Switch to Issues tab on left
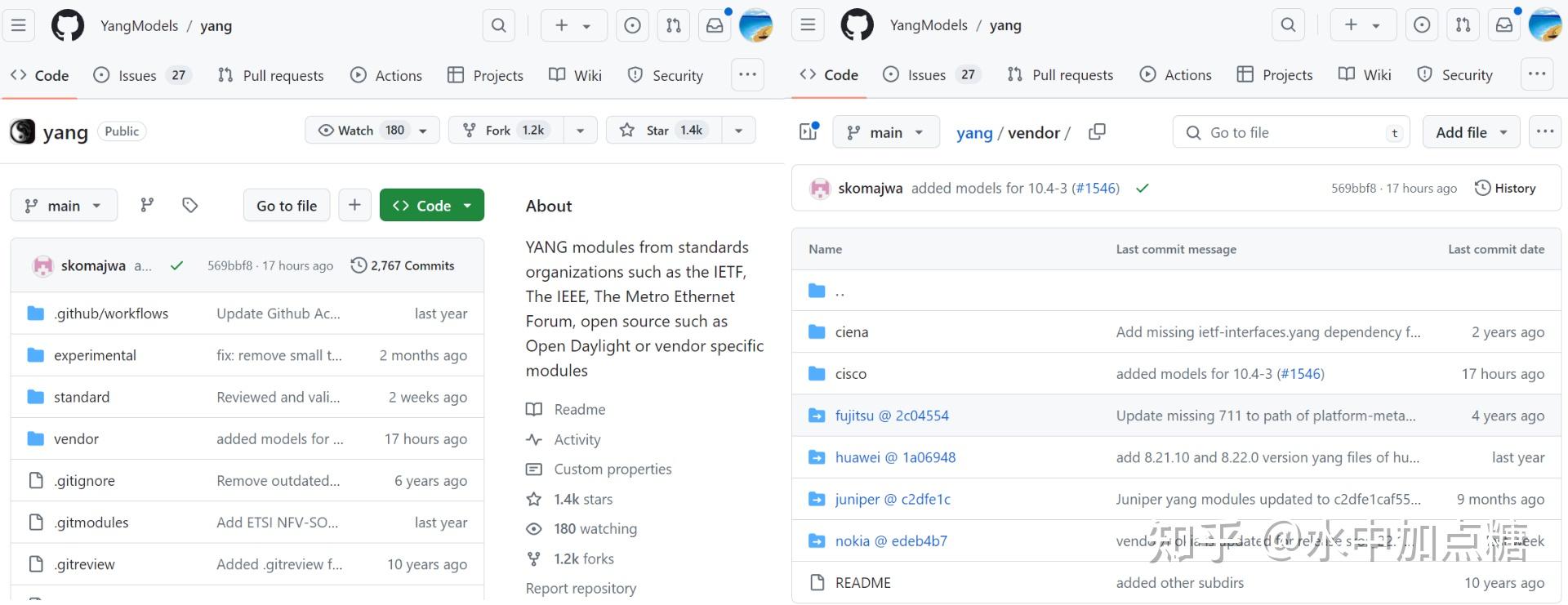 point(137,75)
